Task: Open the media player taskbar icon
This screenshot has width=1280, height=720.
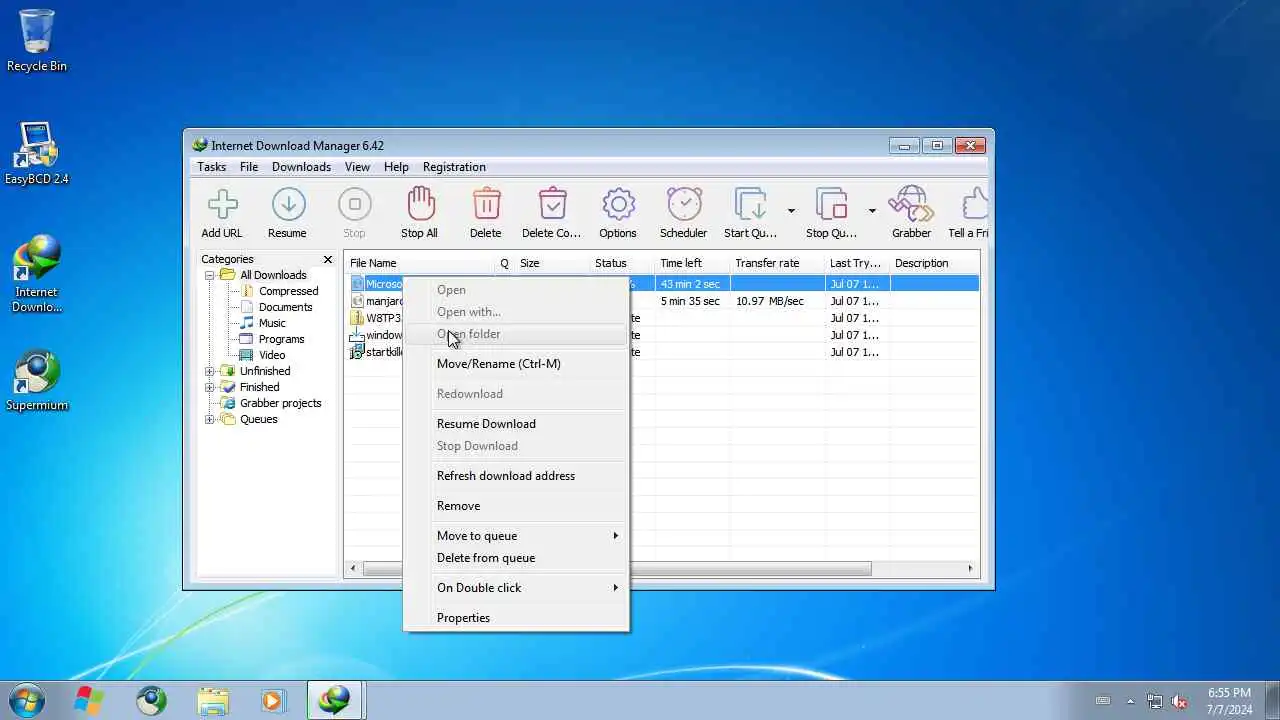Action: [x=273, y=700]
